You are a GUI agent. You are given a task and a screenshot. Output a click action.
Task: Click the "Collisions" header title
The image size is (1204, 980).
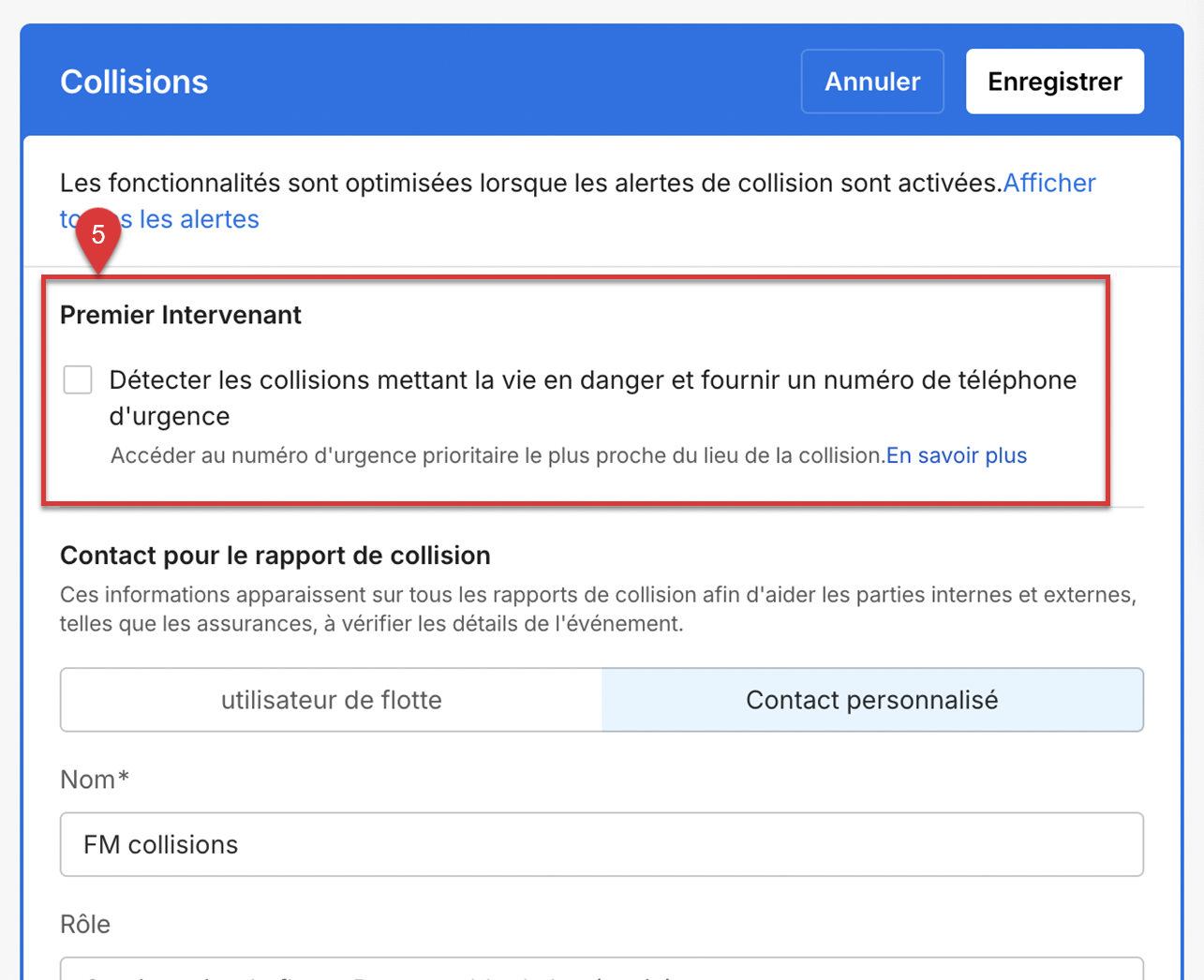[134, 82]
